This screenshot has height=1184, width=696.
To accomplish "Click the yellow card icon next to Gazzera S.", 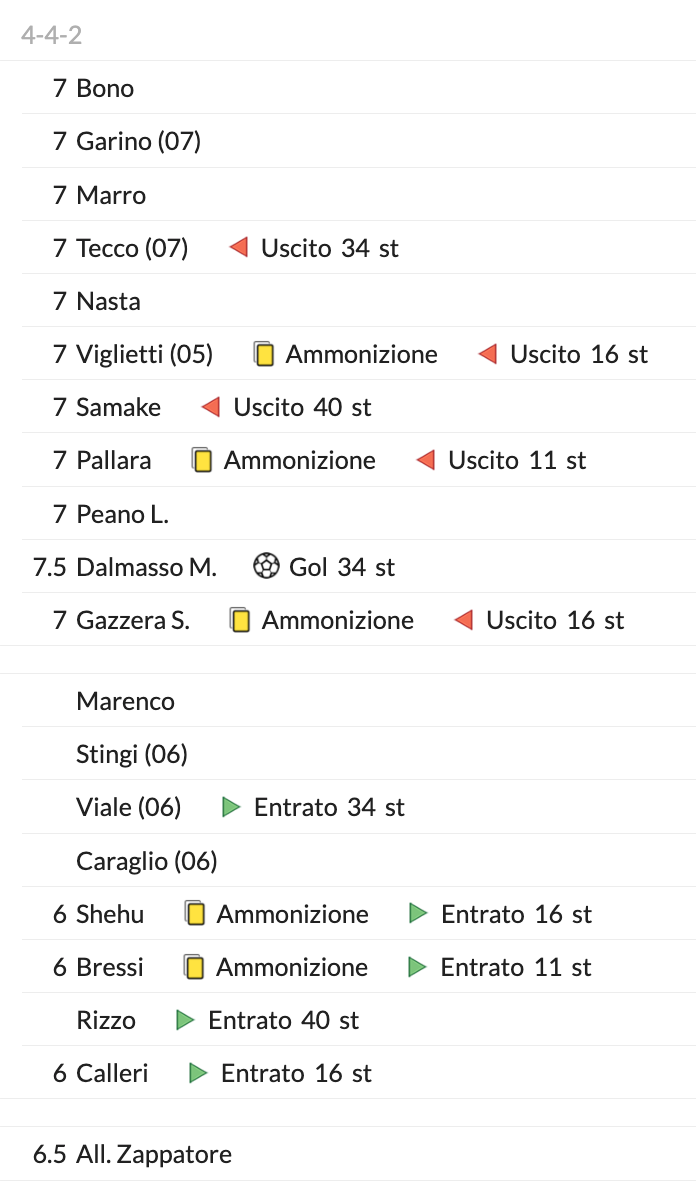I will (240, 620).
